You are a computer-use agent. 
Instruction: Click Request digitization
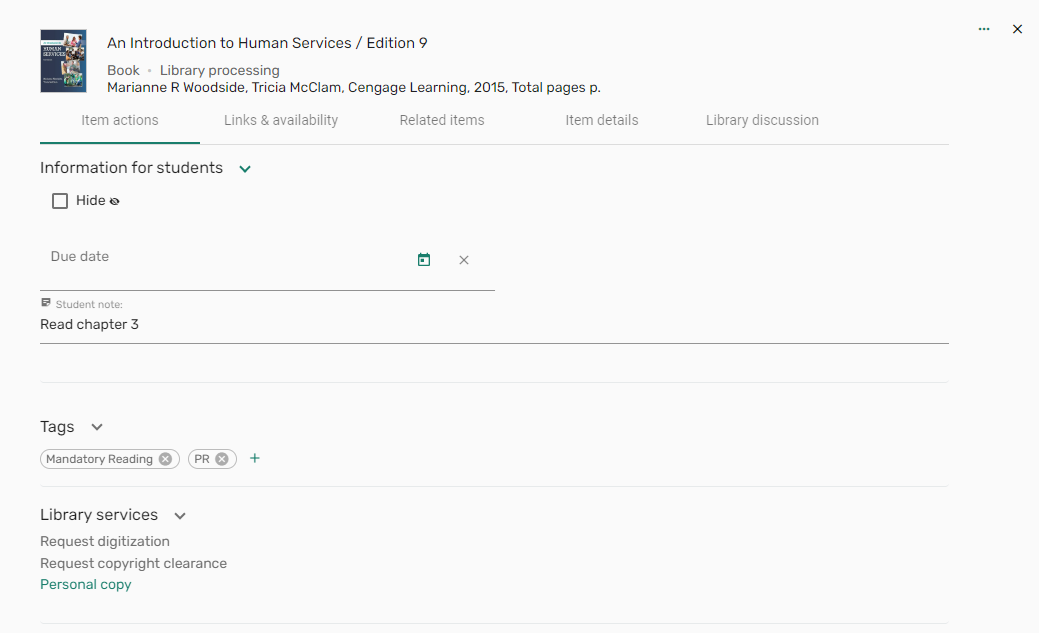tap(105, 542)
